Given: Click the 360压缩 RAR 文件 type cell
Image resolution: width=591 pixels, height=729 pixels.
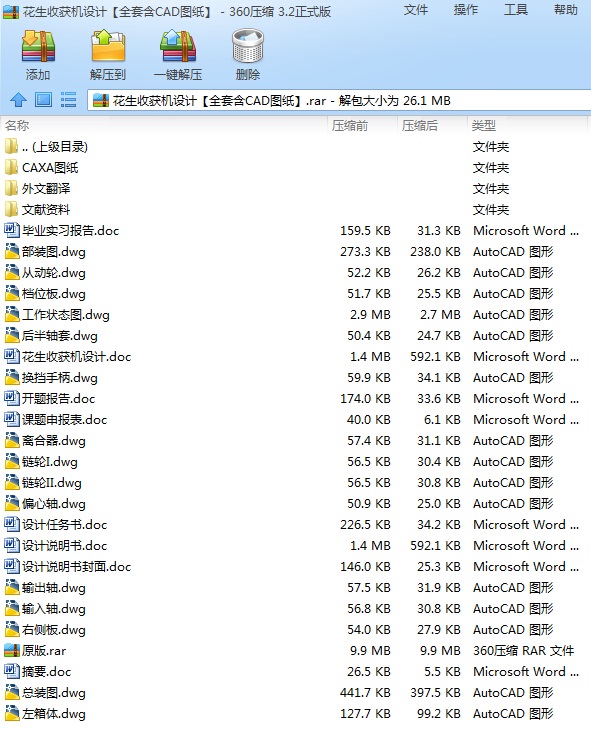Looking at the screenshot, I should [x=524, y=650].
